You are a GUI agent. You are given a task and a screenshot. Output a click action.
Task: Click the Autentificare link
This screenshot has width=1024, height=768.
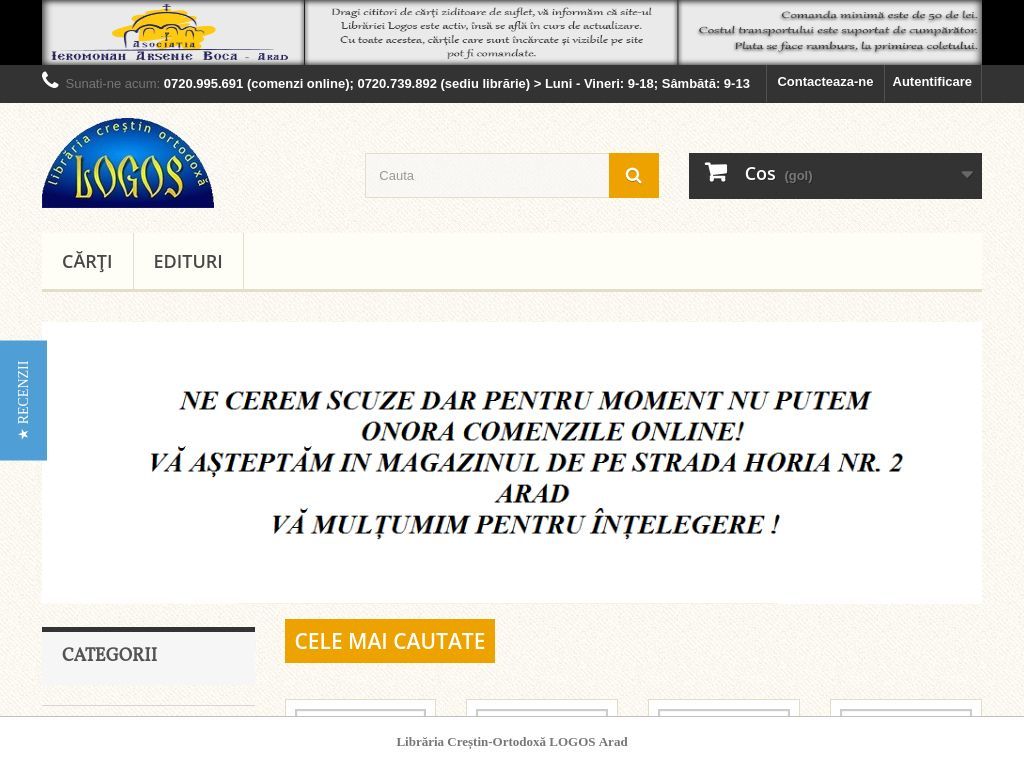point(932,82)
